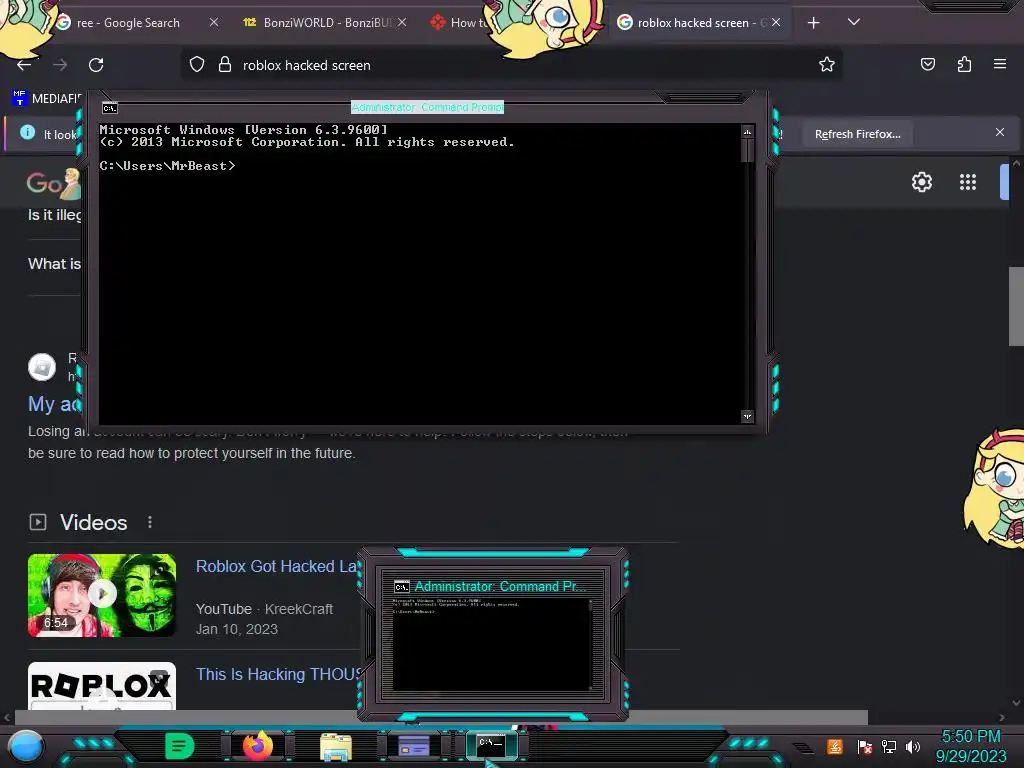Viewport: 1024px width, 768px height.
Task: Go back to the previous page in Firefox
Action: (x=24, y=65)
